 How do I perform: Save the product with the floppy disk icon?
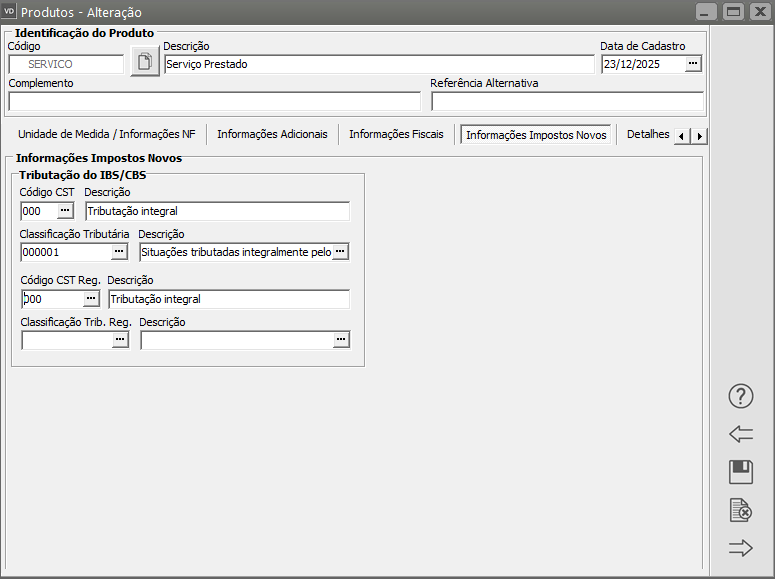click(740, 472)
